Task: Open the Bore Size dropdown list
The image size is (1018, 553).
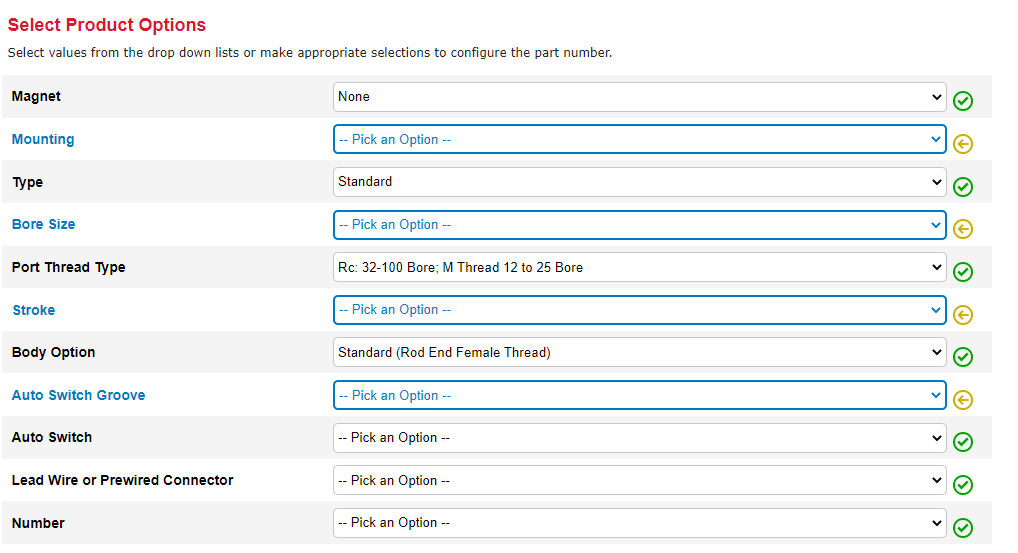Action: 640,225
